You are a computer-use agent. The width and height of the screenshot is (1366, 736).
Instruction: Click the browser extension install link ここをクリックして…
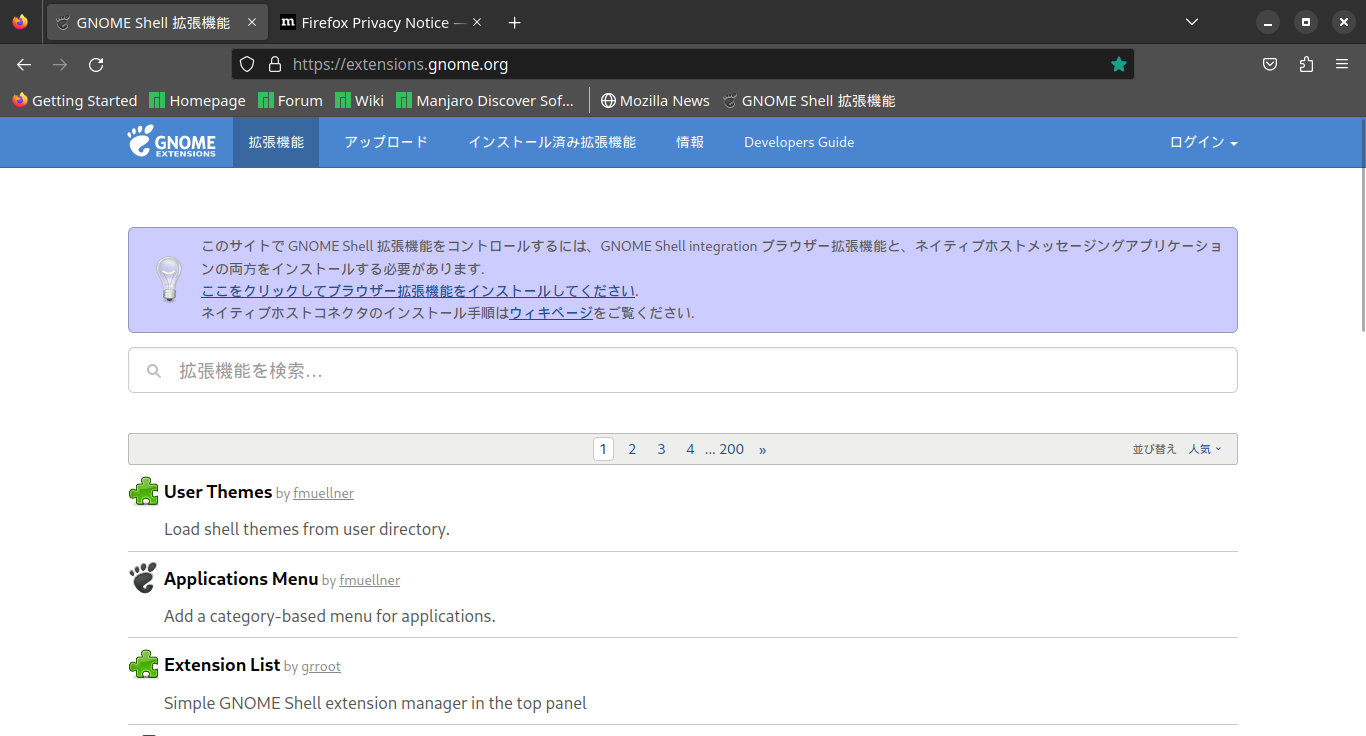(418, 291)
